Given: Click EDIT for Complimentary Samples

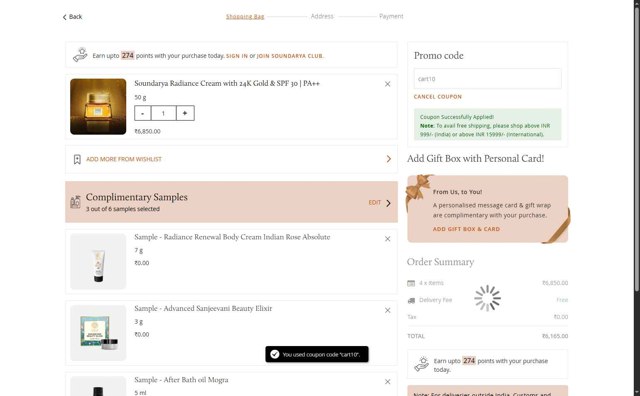Looking at the screenshot, I should [x=374, y=202].
